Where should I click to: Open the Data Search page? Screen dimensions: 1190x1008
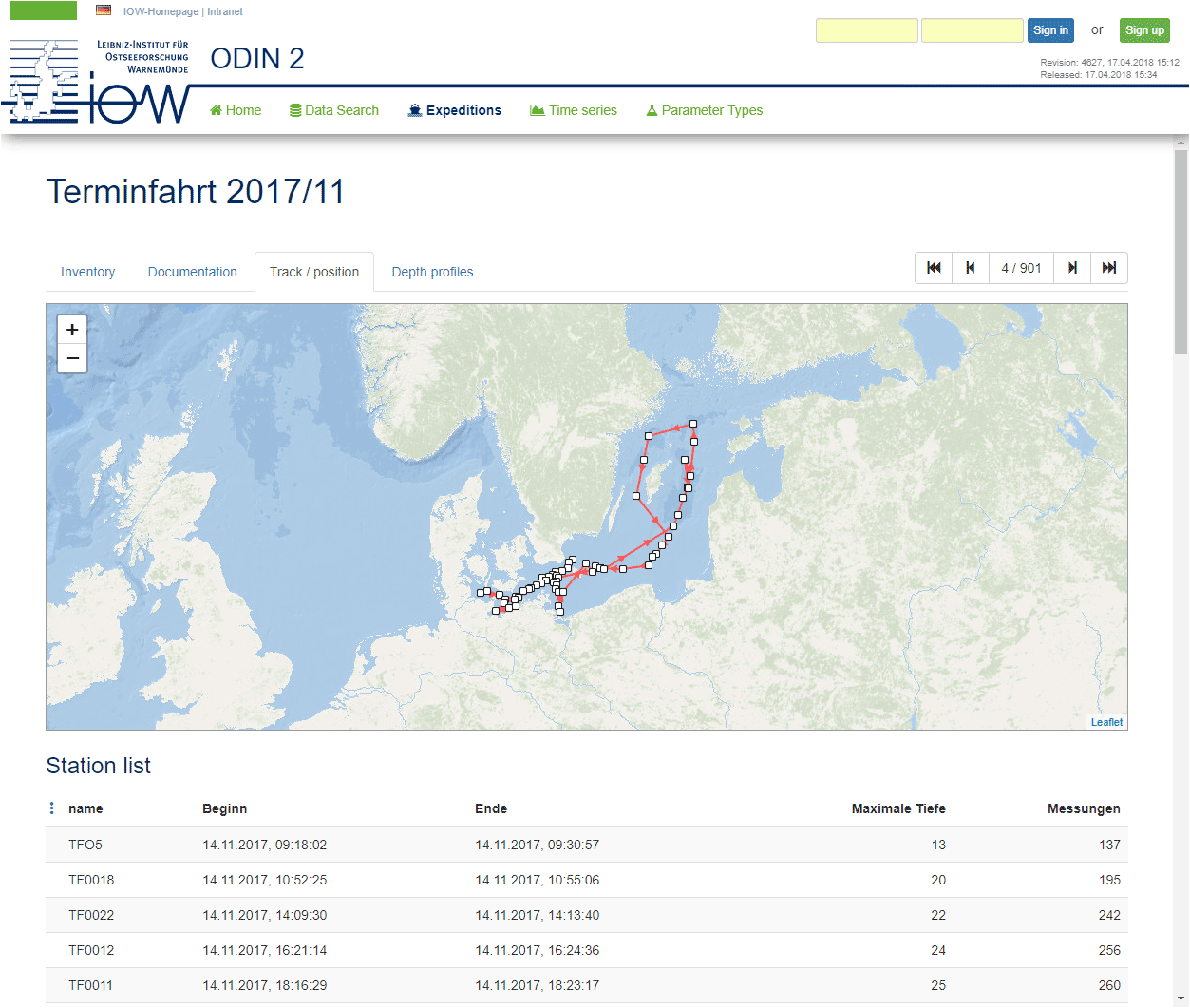[x=333, y=110]
